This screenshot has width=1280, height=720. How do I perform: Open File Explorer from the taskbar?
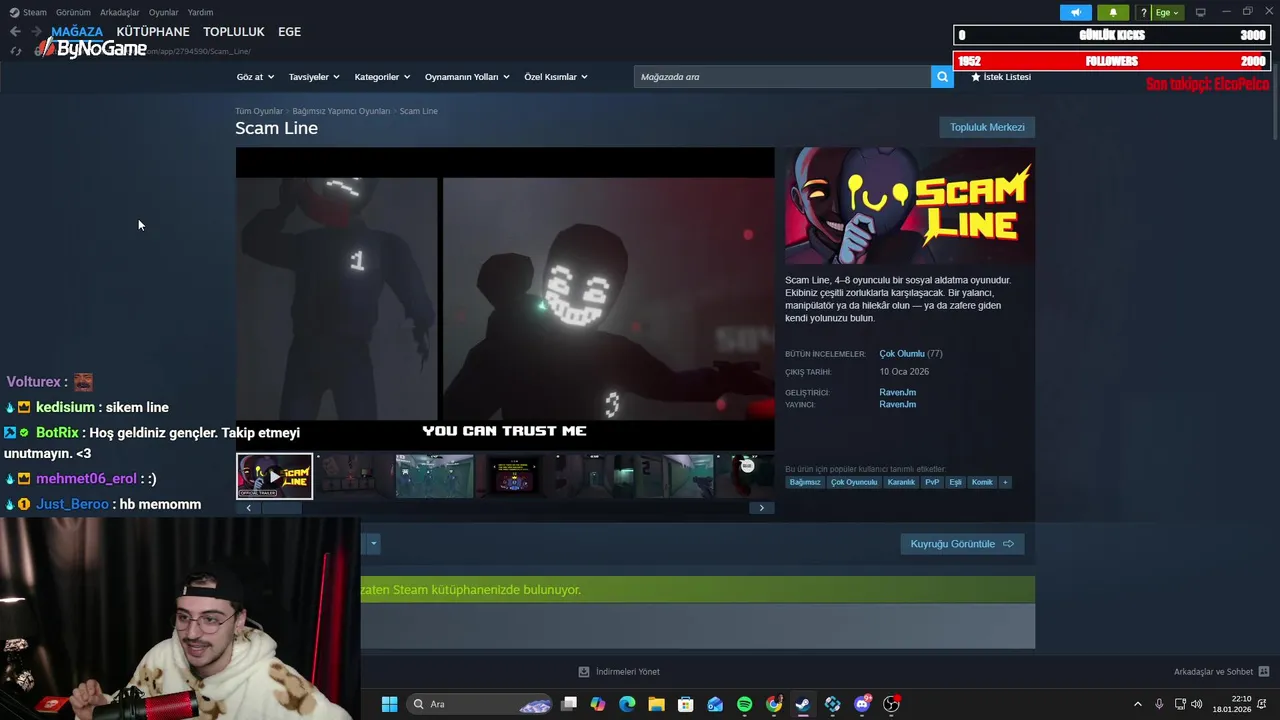pyautogui.click(x=656, y=704)
